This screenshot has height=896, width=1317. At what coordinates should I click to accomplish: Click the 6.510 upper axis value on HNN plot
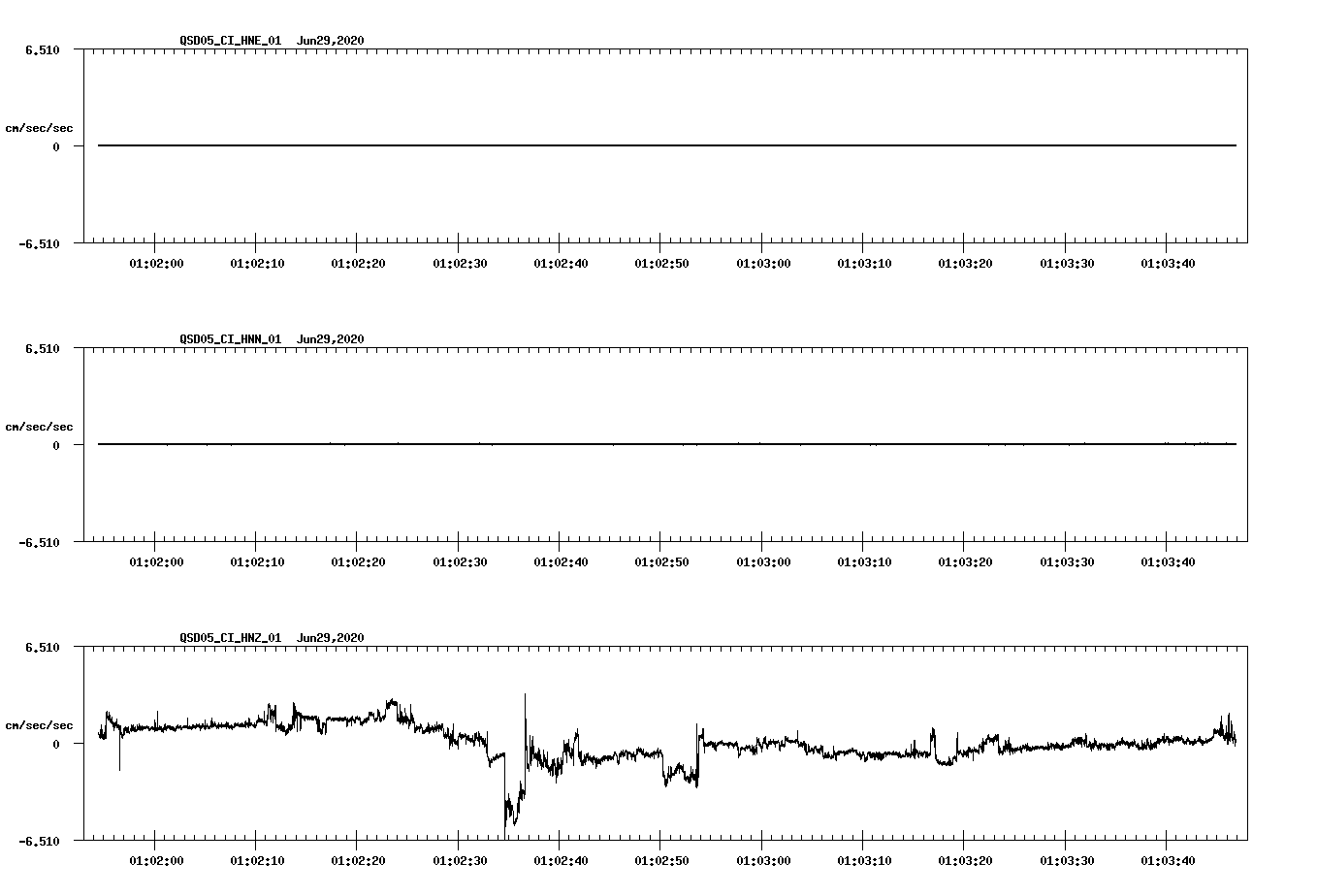(x=43, y=348)
